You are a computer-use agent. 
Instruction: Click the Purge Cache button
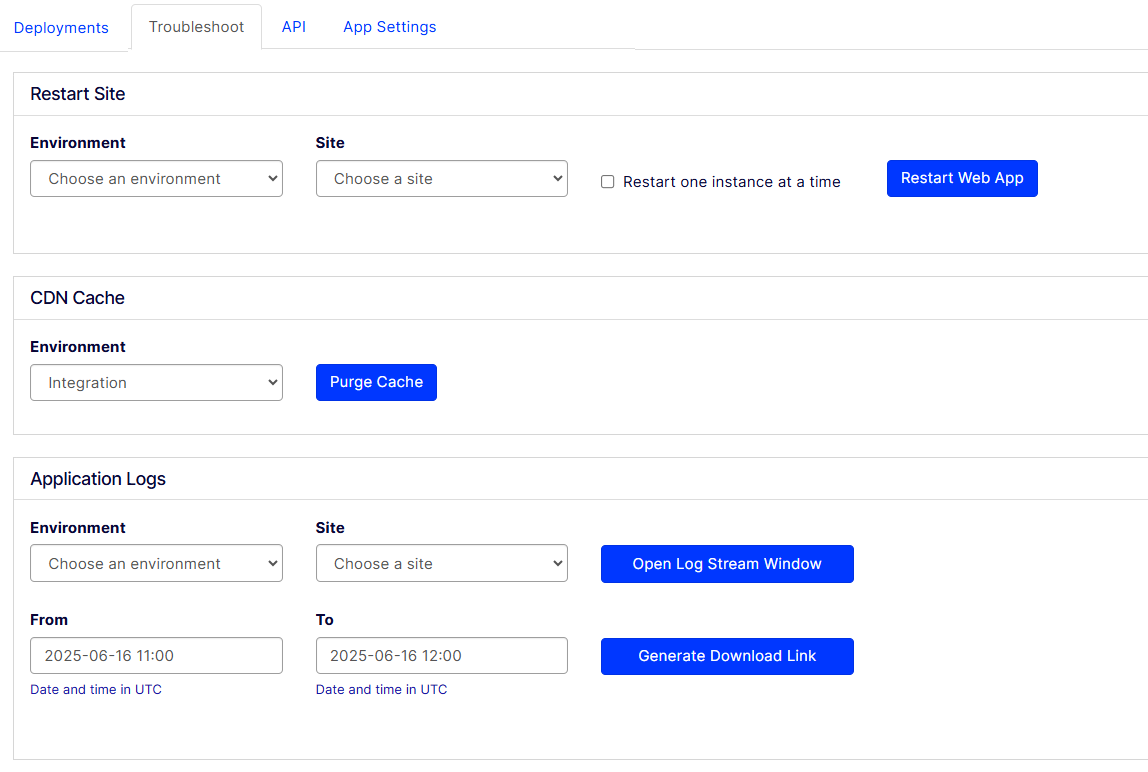[376, 382]
